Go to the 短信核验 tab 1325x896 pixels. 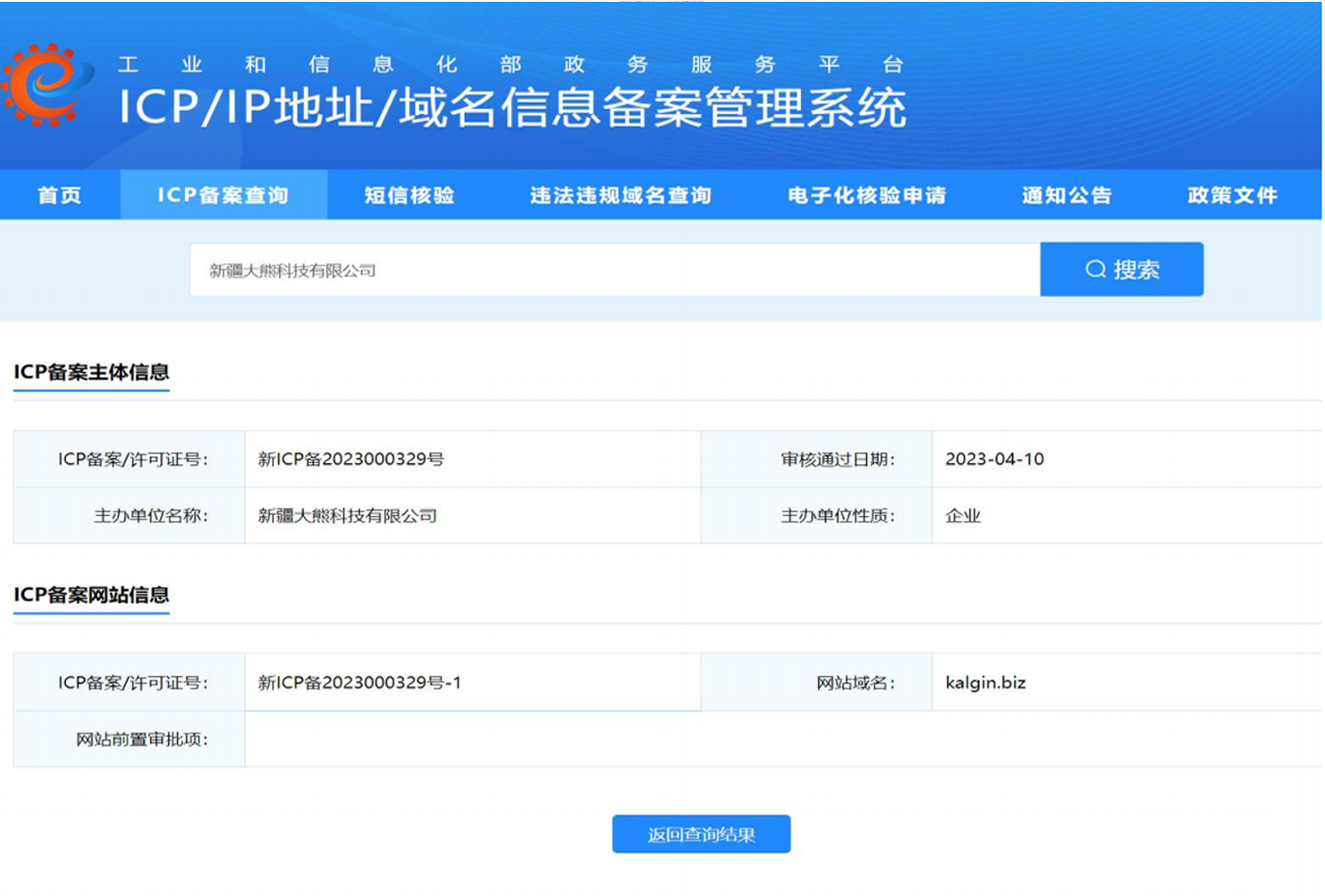[409, 195]
